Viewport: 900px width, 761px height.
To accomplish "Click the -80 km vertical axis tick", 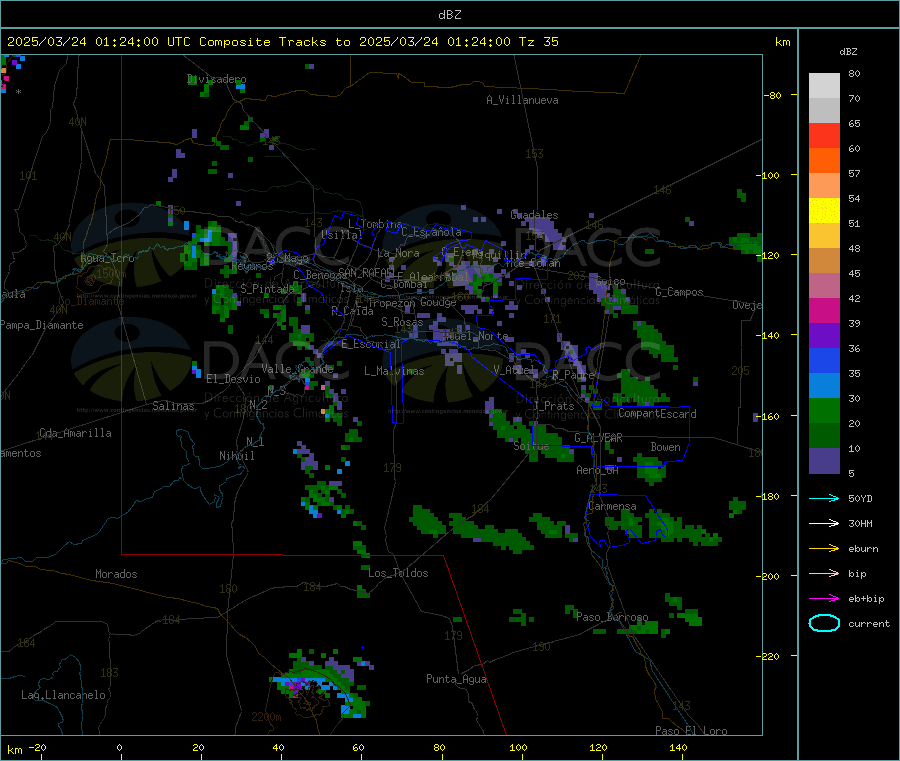I will coord(772,95).
